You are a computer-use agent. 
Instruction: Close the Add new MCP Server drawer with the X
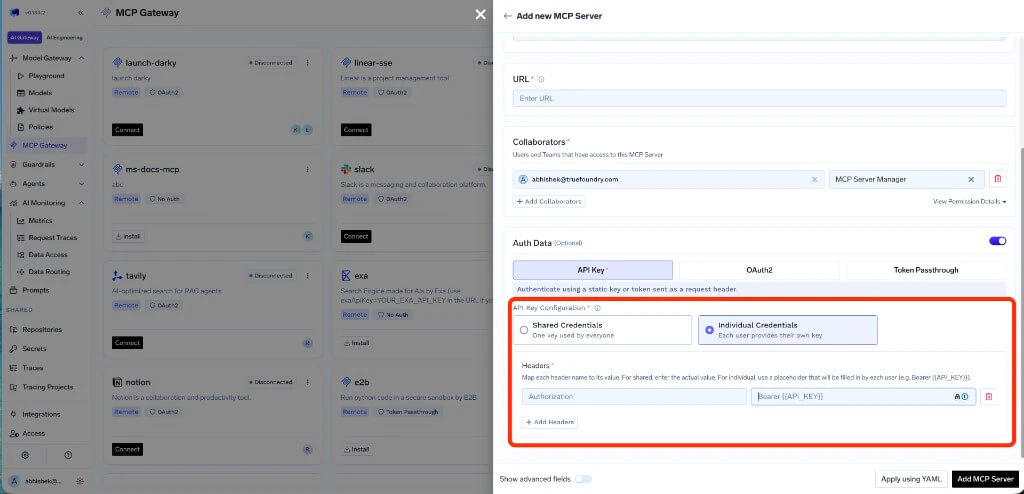click(x=481, y=14)
